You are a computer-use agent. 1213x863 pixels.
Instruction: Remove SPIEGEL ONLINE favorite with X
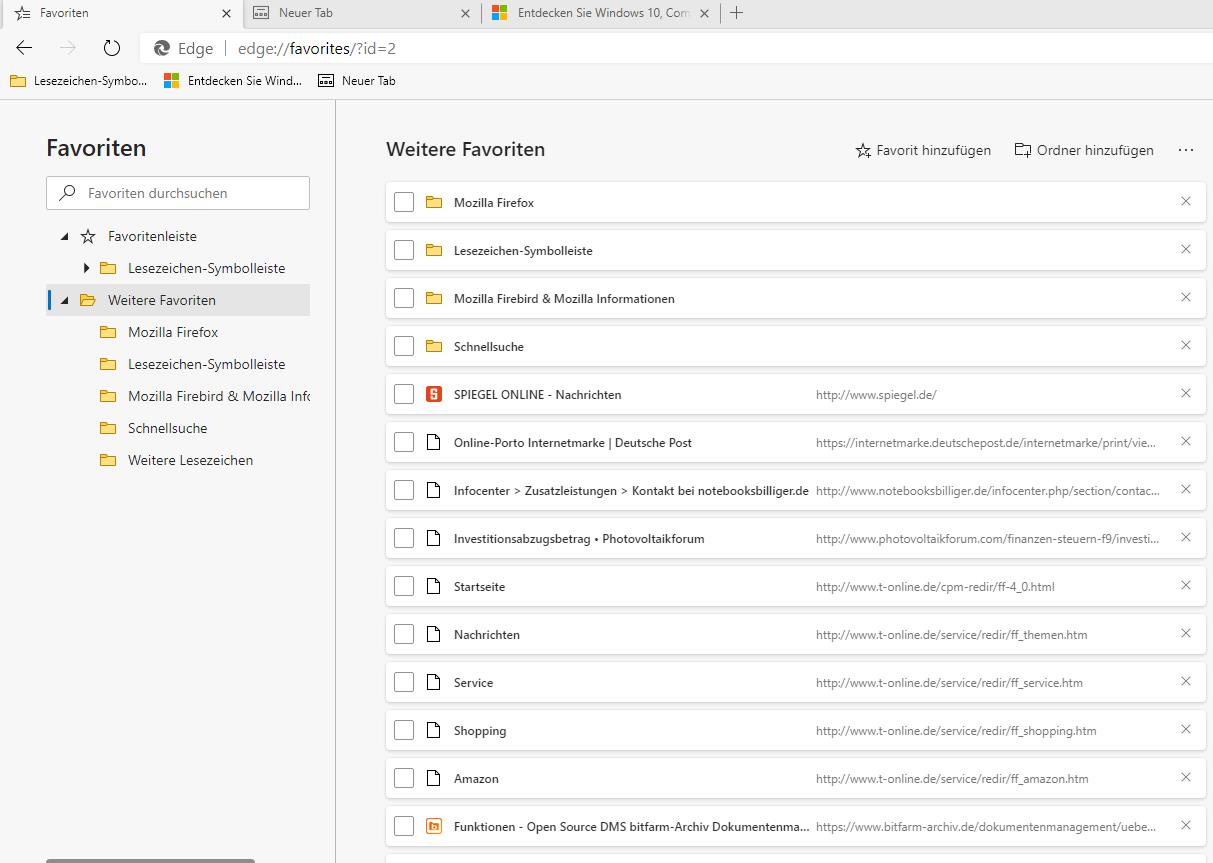[1186, 394]
